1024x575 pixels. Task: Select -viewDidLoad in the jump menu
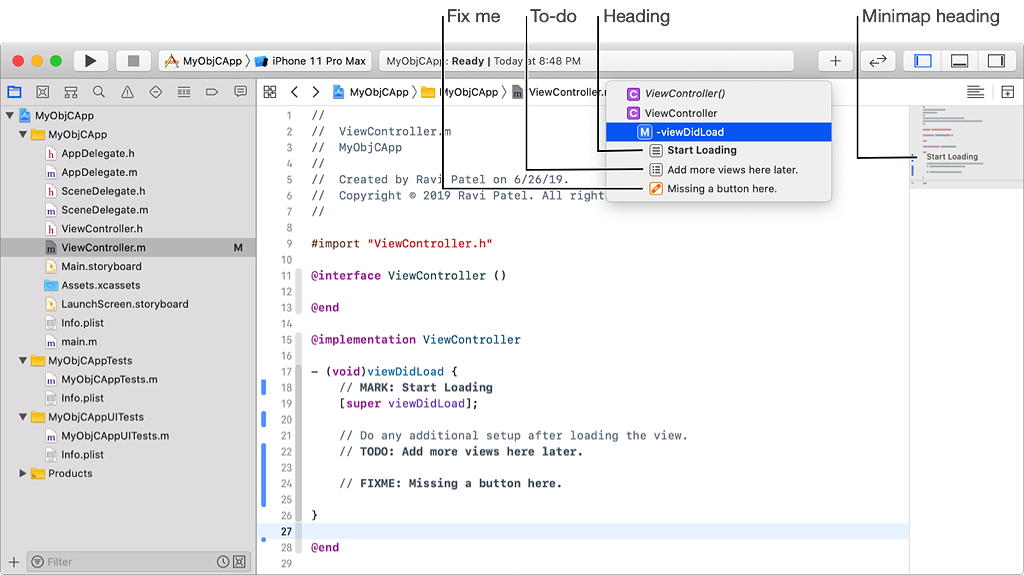coord(718,132)
